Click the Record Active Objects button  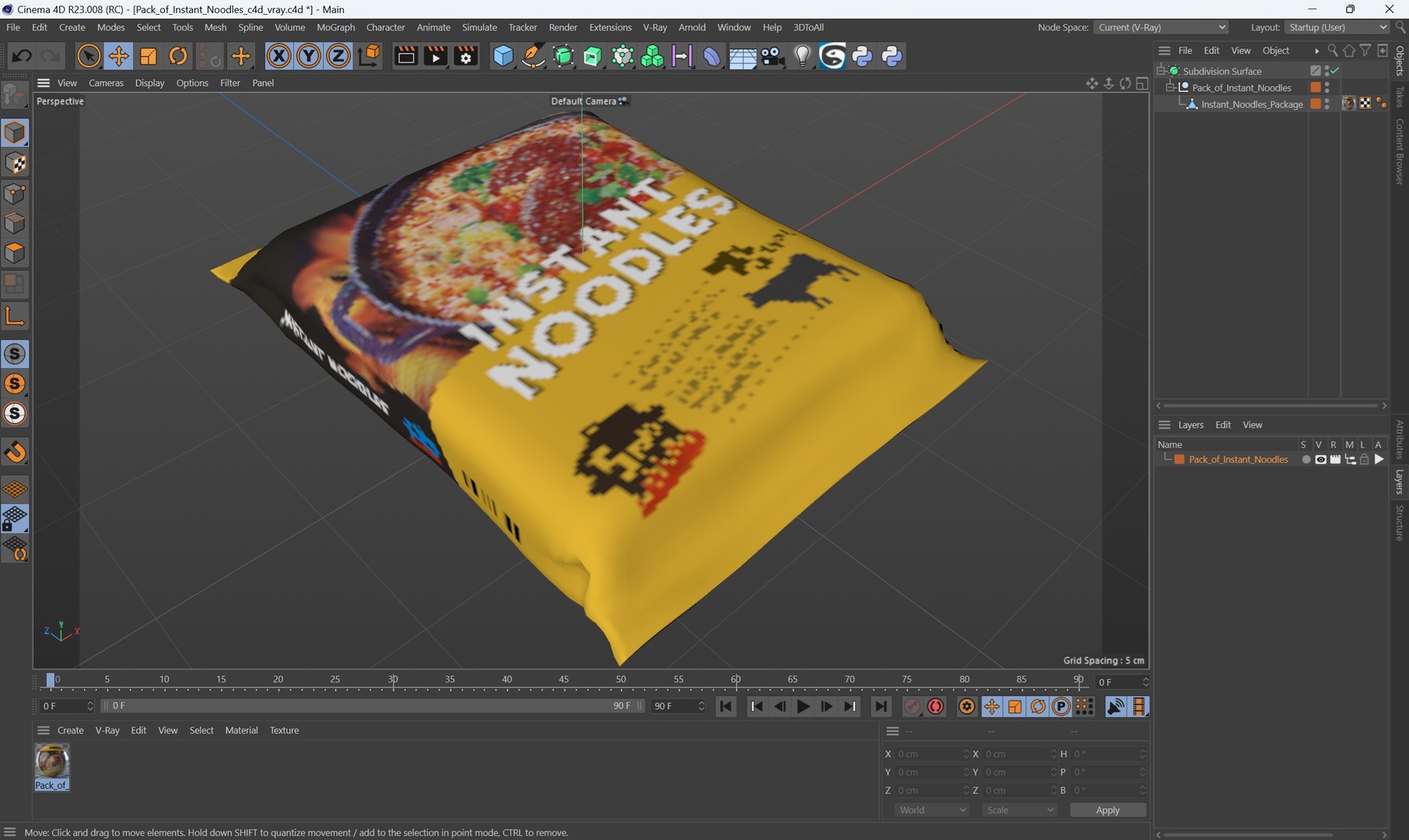(912, 706)
